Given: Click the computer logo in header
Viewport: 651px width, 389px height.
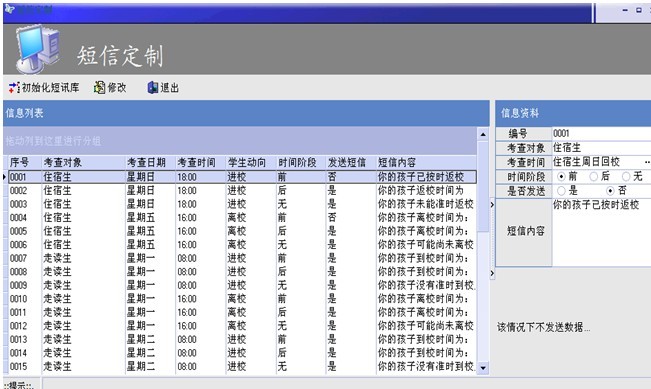Looking at the screenshot, I should [x=37, y=49].
